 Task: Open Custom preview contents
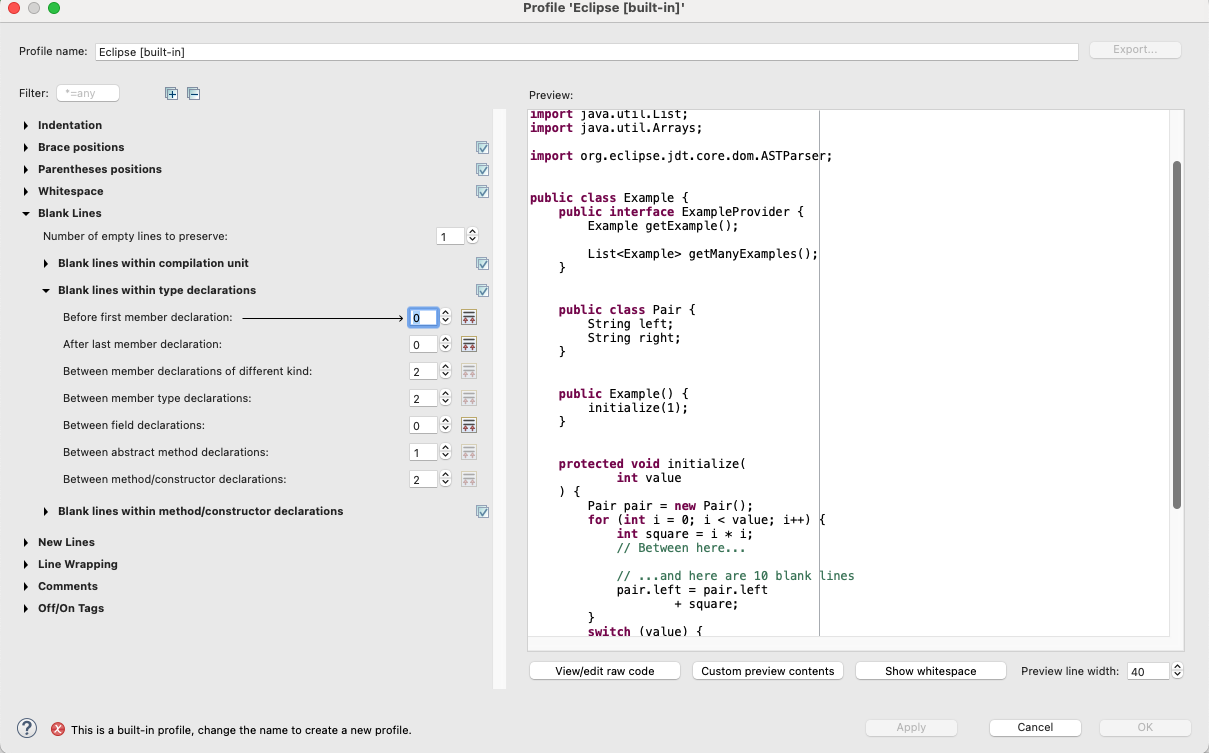768,671
